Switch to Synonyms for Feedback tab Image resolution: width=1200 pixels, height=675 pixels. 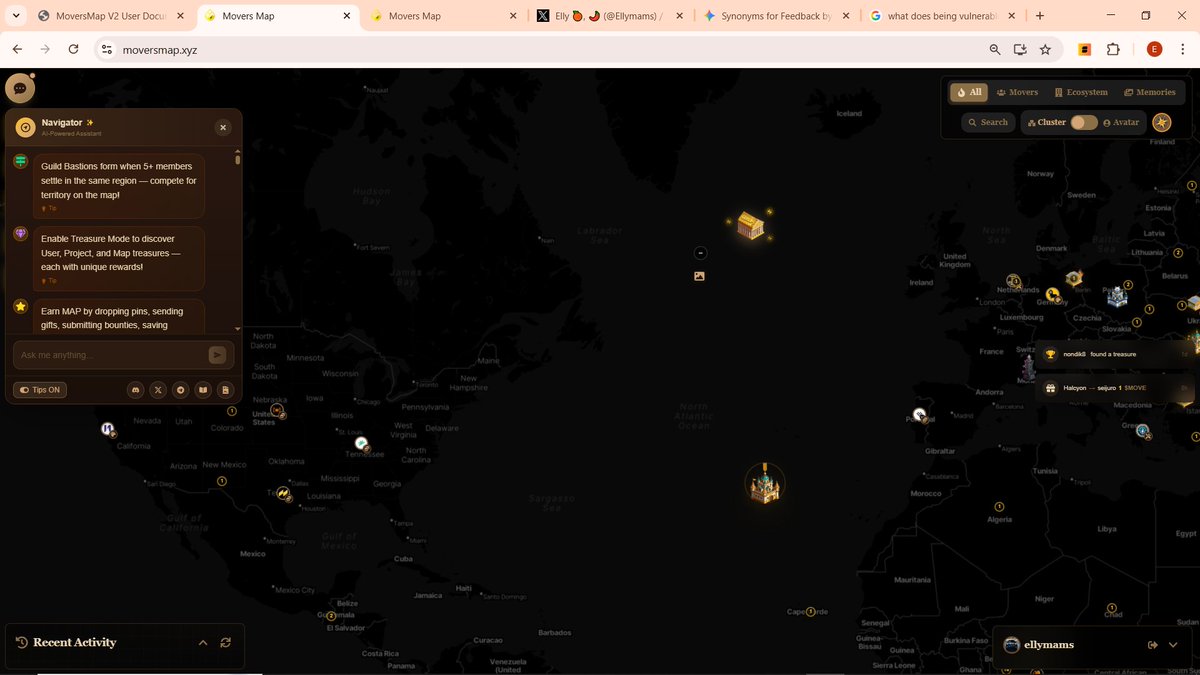[x=776, y=16]
